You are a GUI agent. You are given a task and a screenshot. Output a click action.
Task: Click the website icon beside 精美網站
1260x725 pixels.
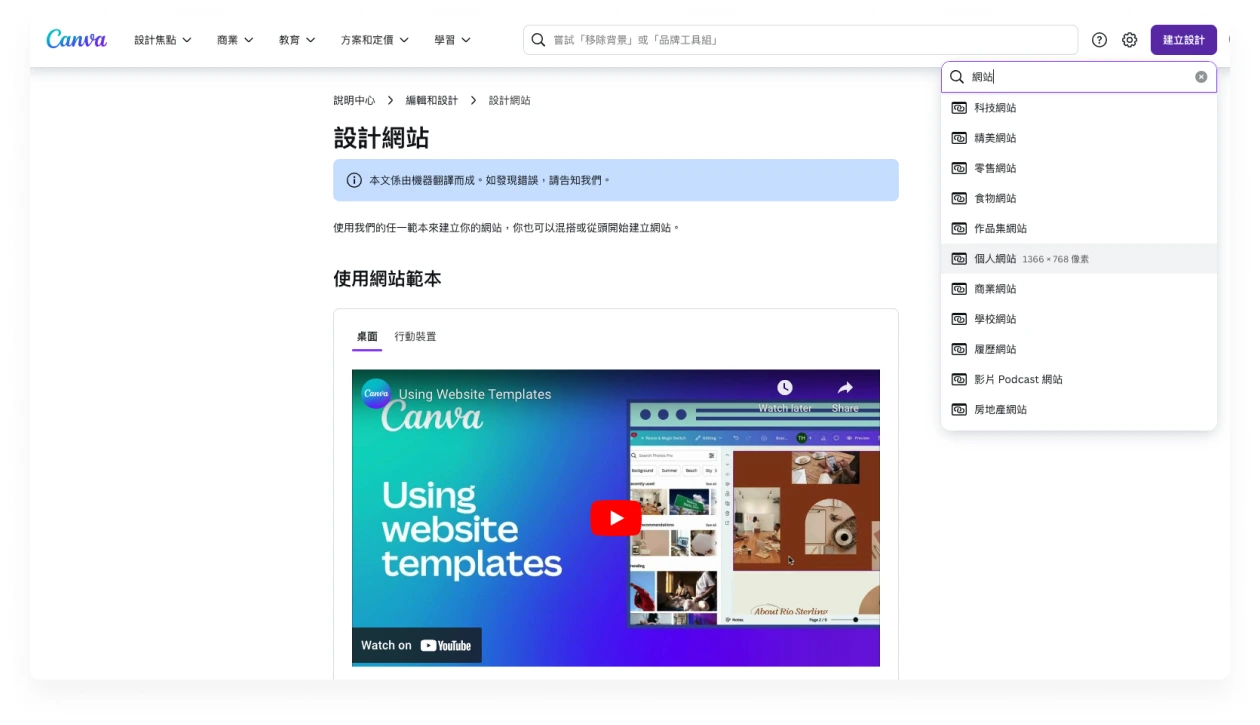[x=959, y=138]
